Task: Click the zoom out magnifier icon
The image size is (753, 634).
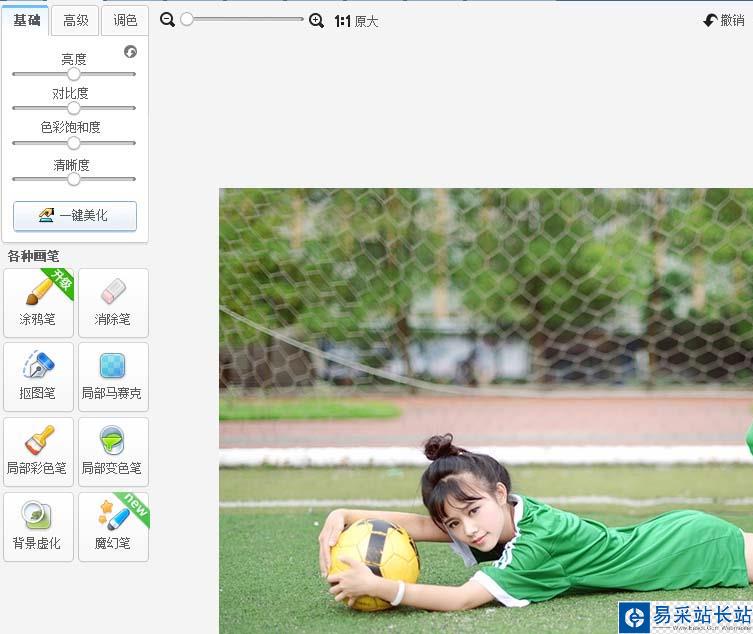Action: pos(167,20)
